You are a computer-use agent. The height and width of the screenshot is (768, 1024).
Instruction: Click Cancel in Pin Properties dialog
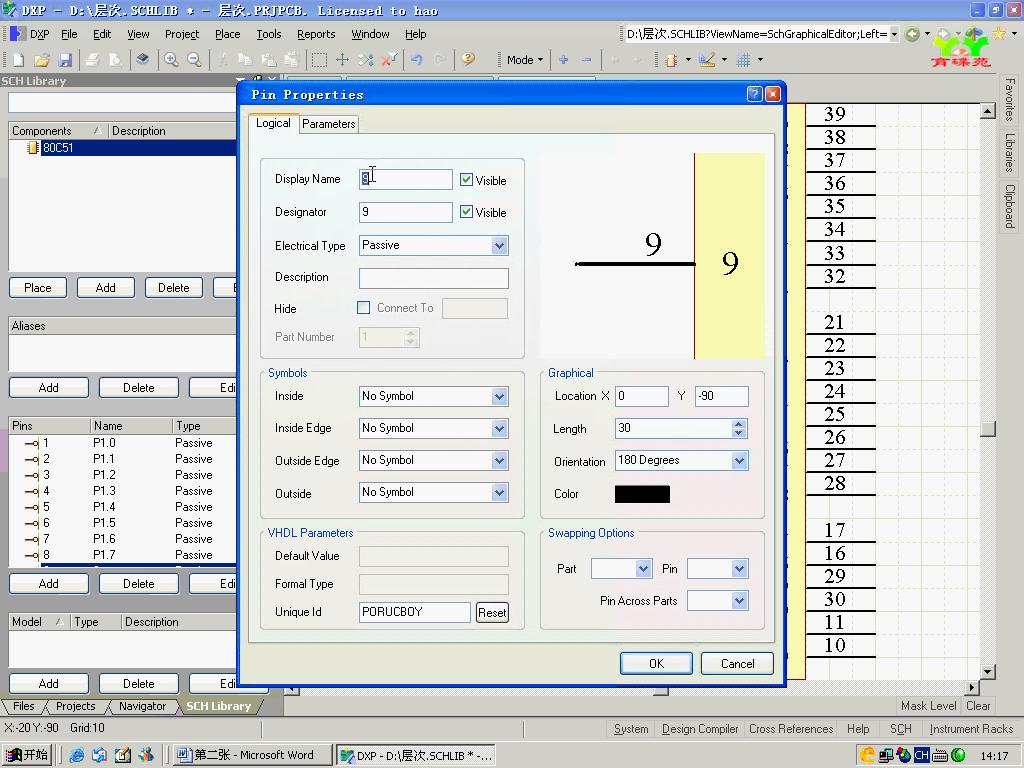(x=737, y=664)
